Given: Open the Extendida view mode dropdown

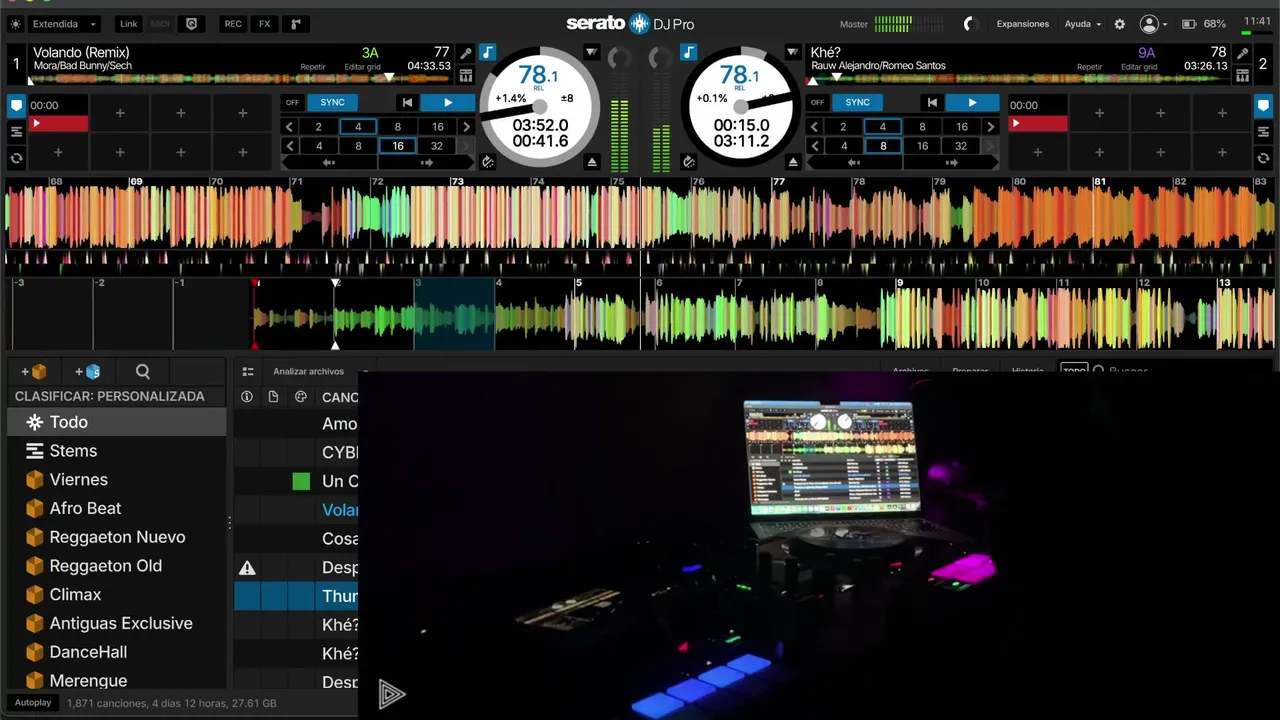Looking at the screenshot, I should click(x=64, y=24).
